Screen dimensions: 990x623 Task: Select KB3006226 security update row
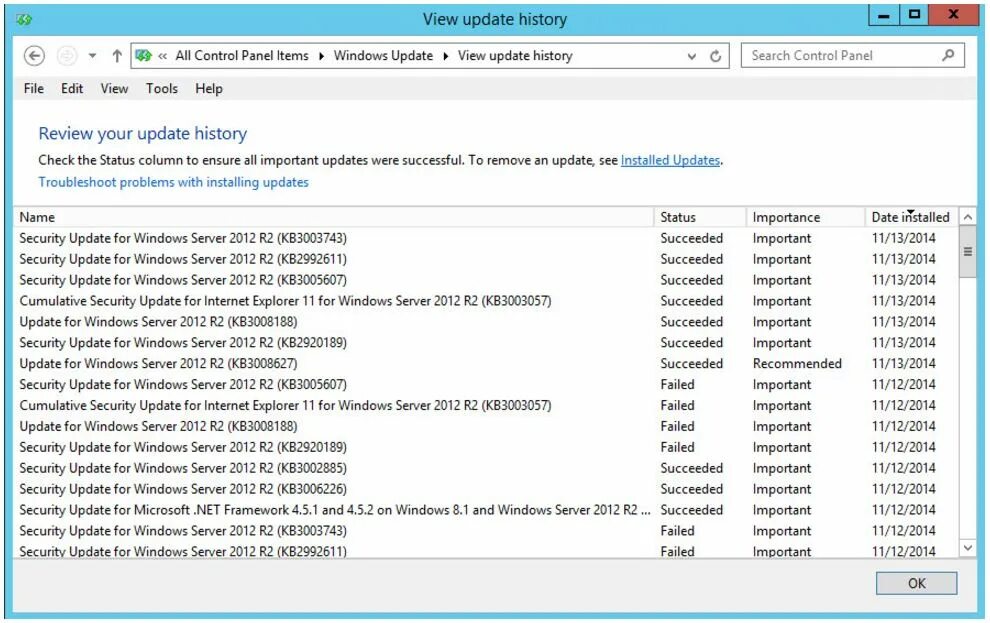click(485, 489)
